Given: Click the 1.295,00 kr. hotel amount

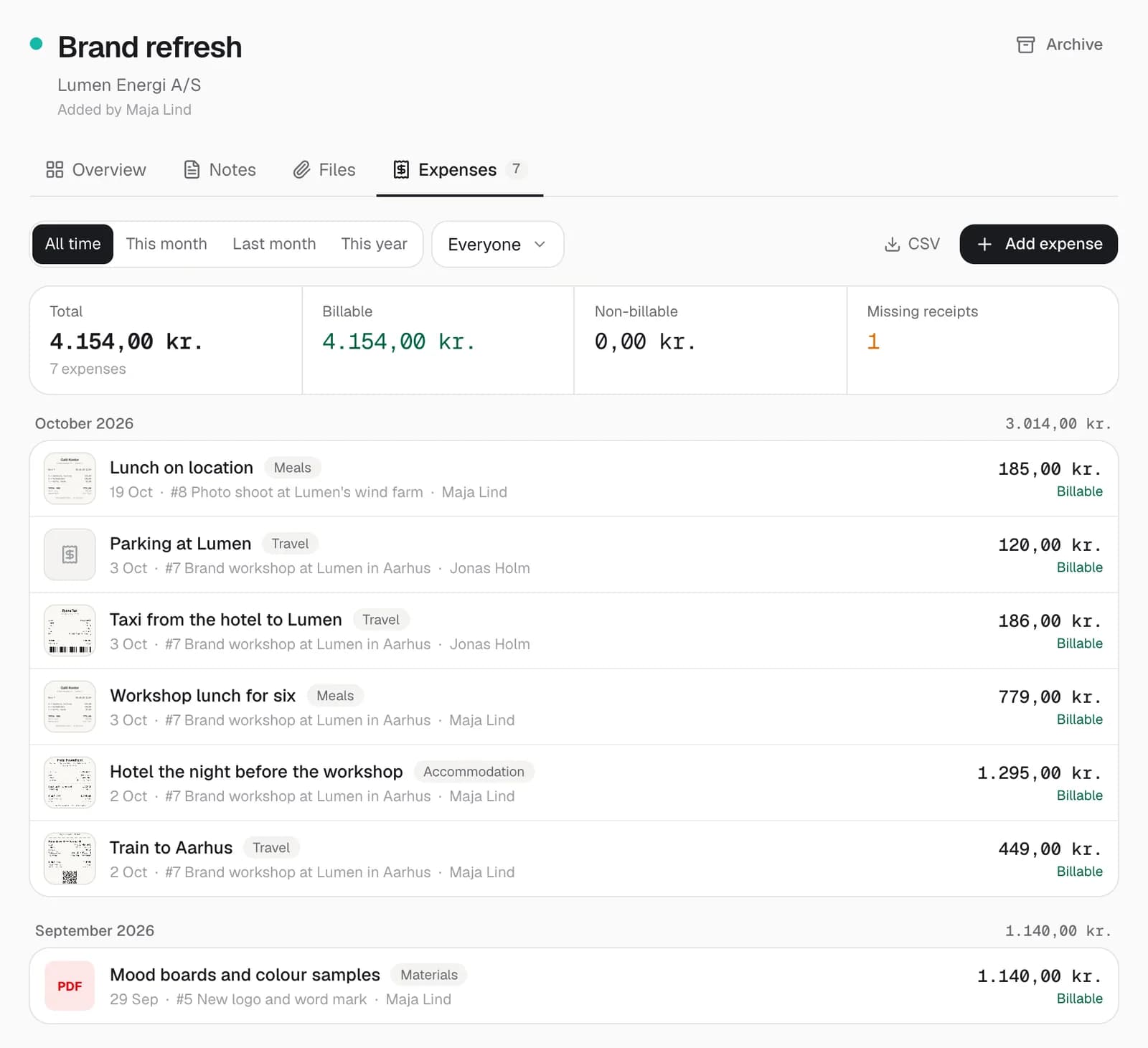Looking at the screenshot, I should point(1040,773).
